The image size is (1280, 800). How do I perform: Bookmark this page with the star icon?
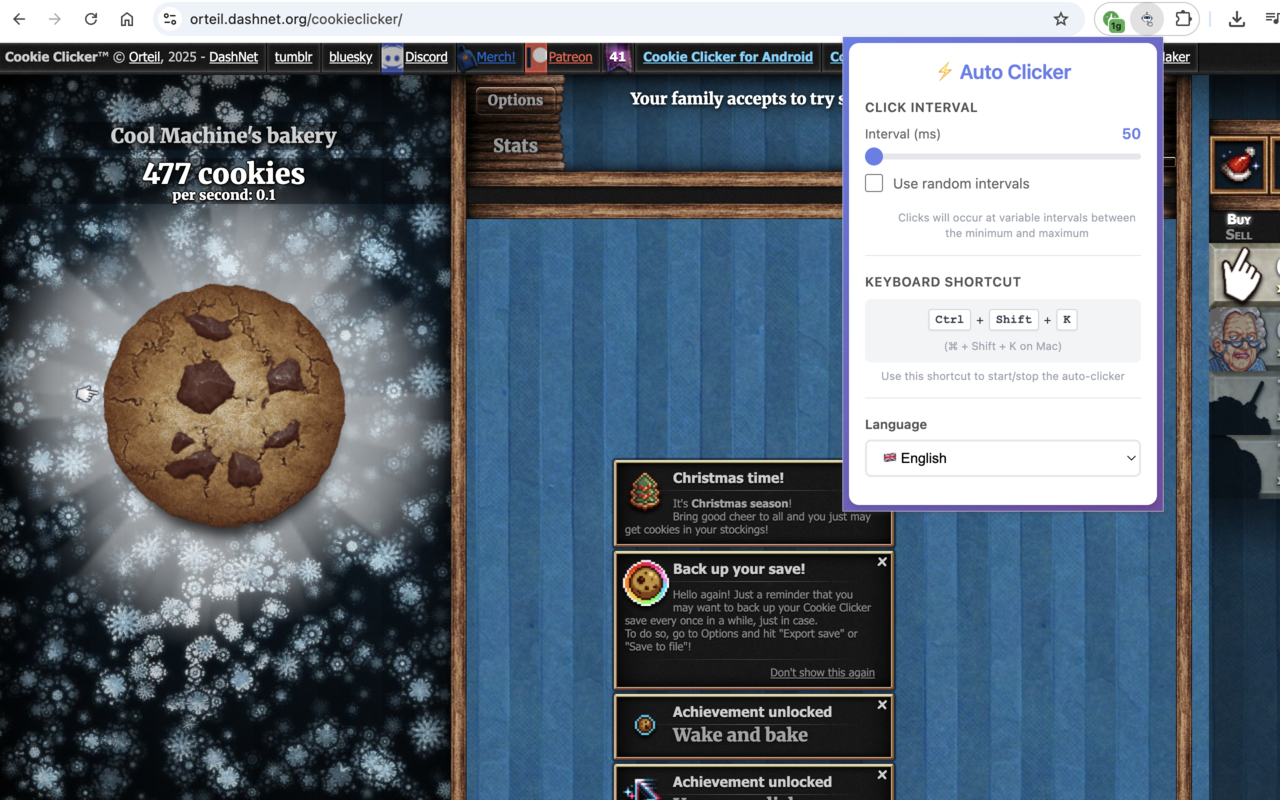[1061, 19]
